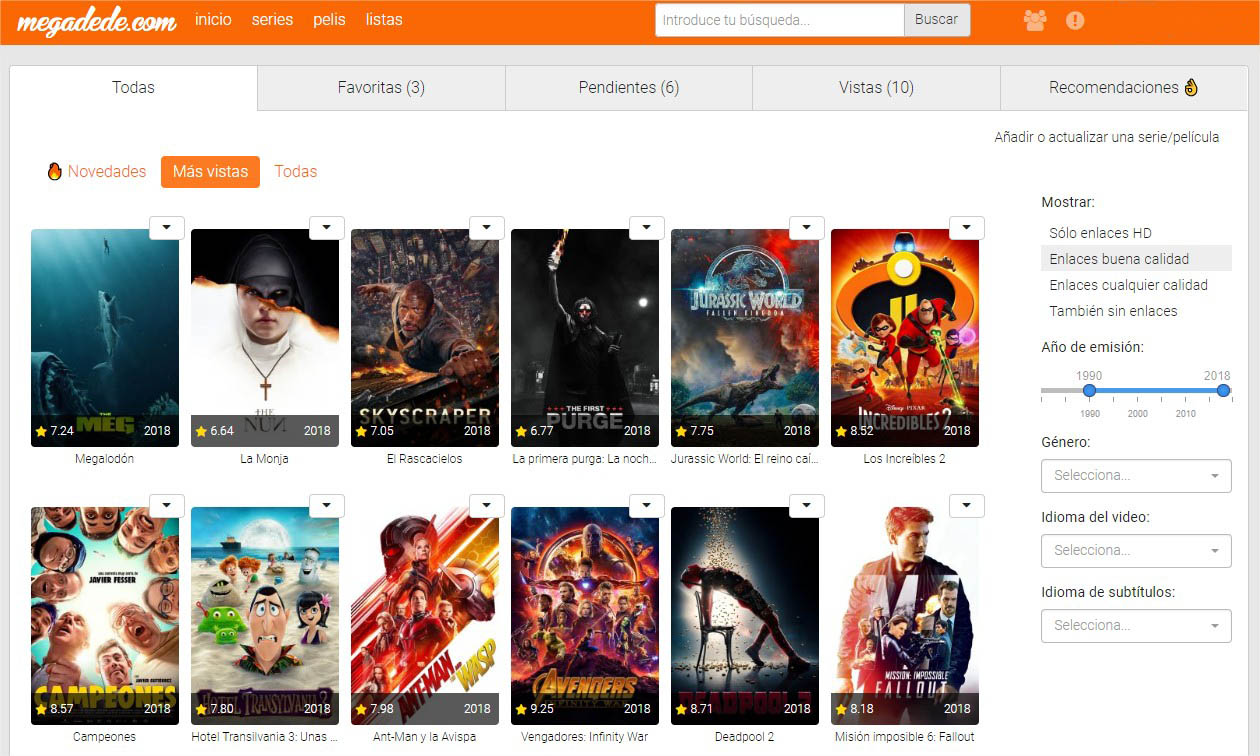This screenshot has width=1260, height=756.
Task: Click the Deadpool 2 title text
Action: pyautogui.click(x=745, y=737)
